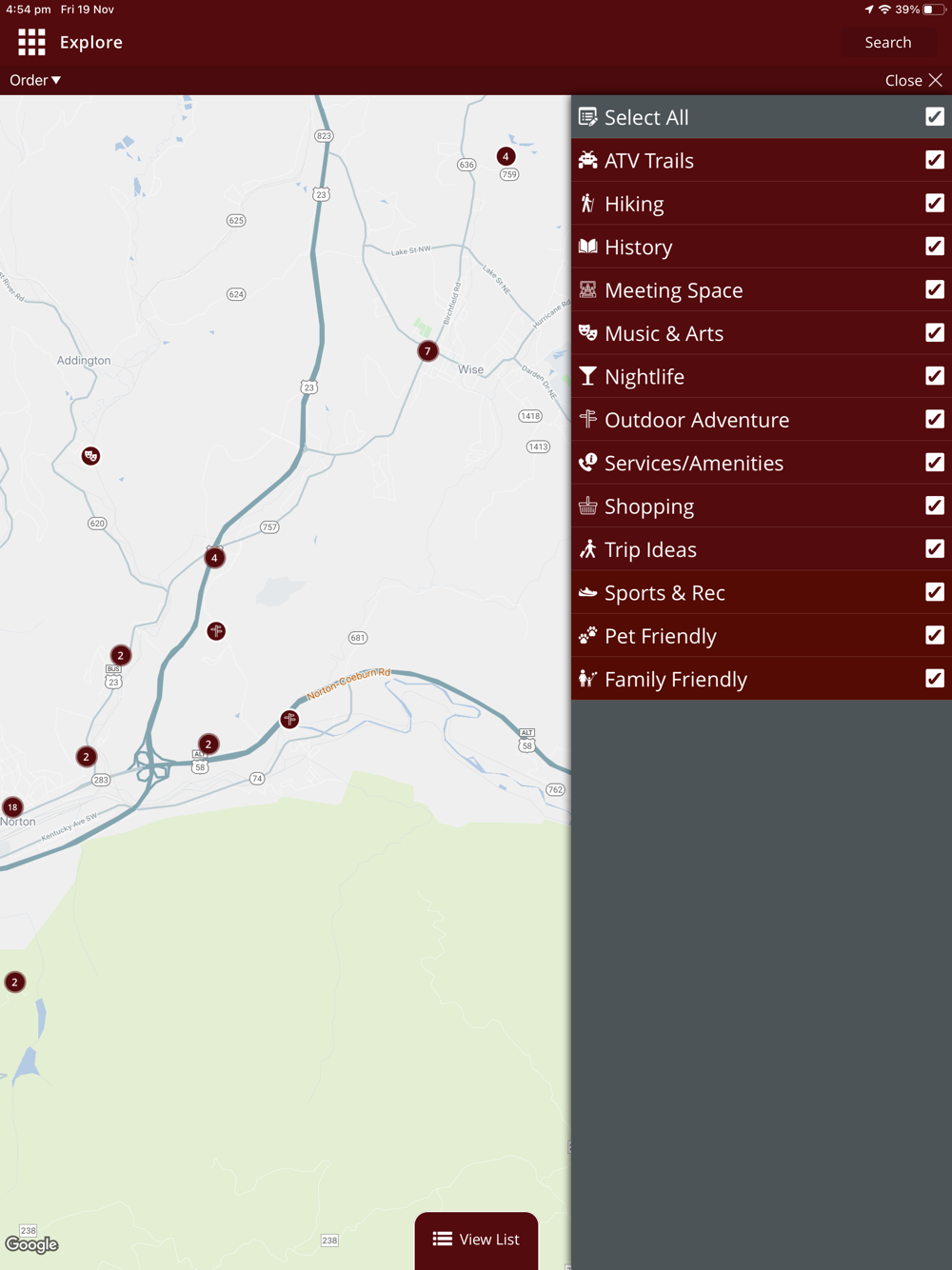Select the Outdoor Adventure category label
Image resolution: width=952 pixels, height=1270 pixels.
pyautogui.click(x=697, y=420)
